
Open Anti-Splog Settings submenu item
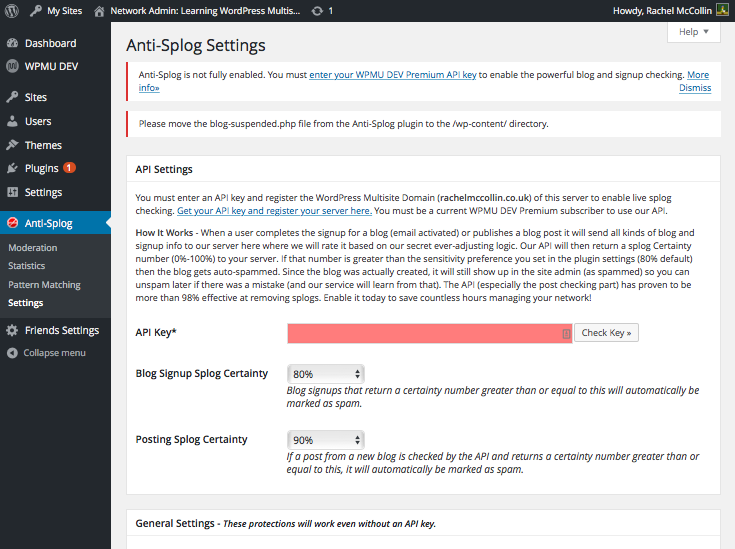(x=26, y=303)
